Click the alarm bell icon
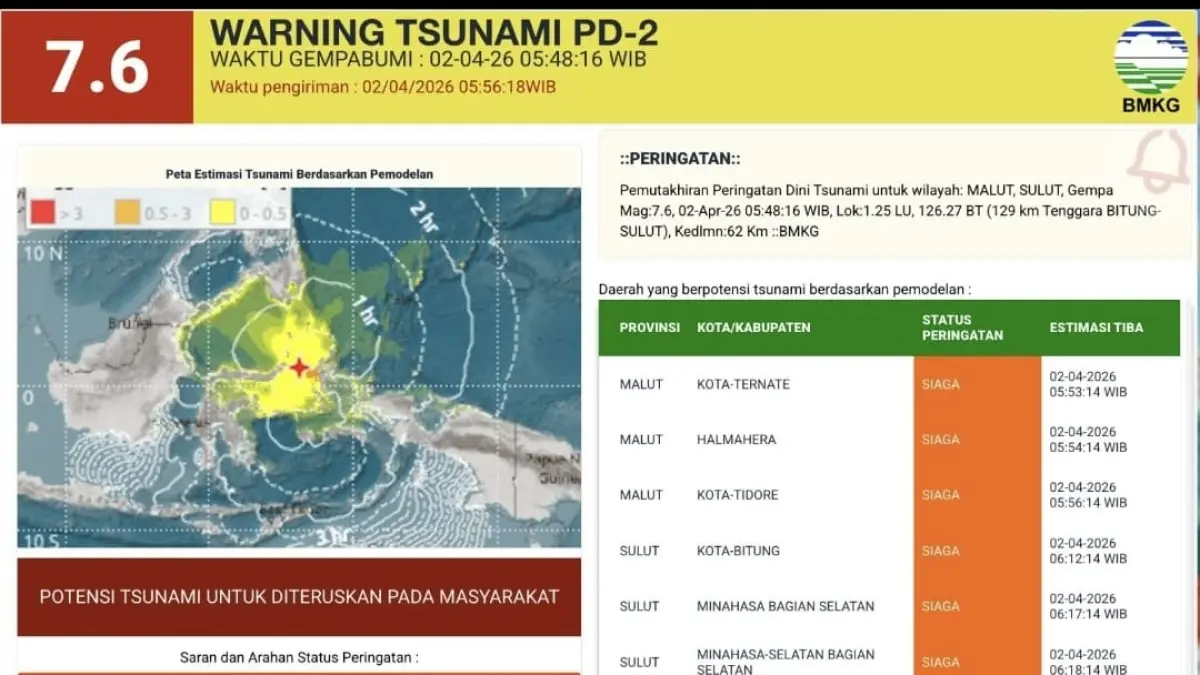This screenshot has height=675, width=1200. click(1158, 161)
